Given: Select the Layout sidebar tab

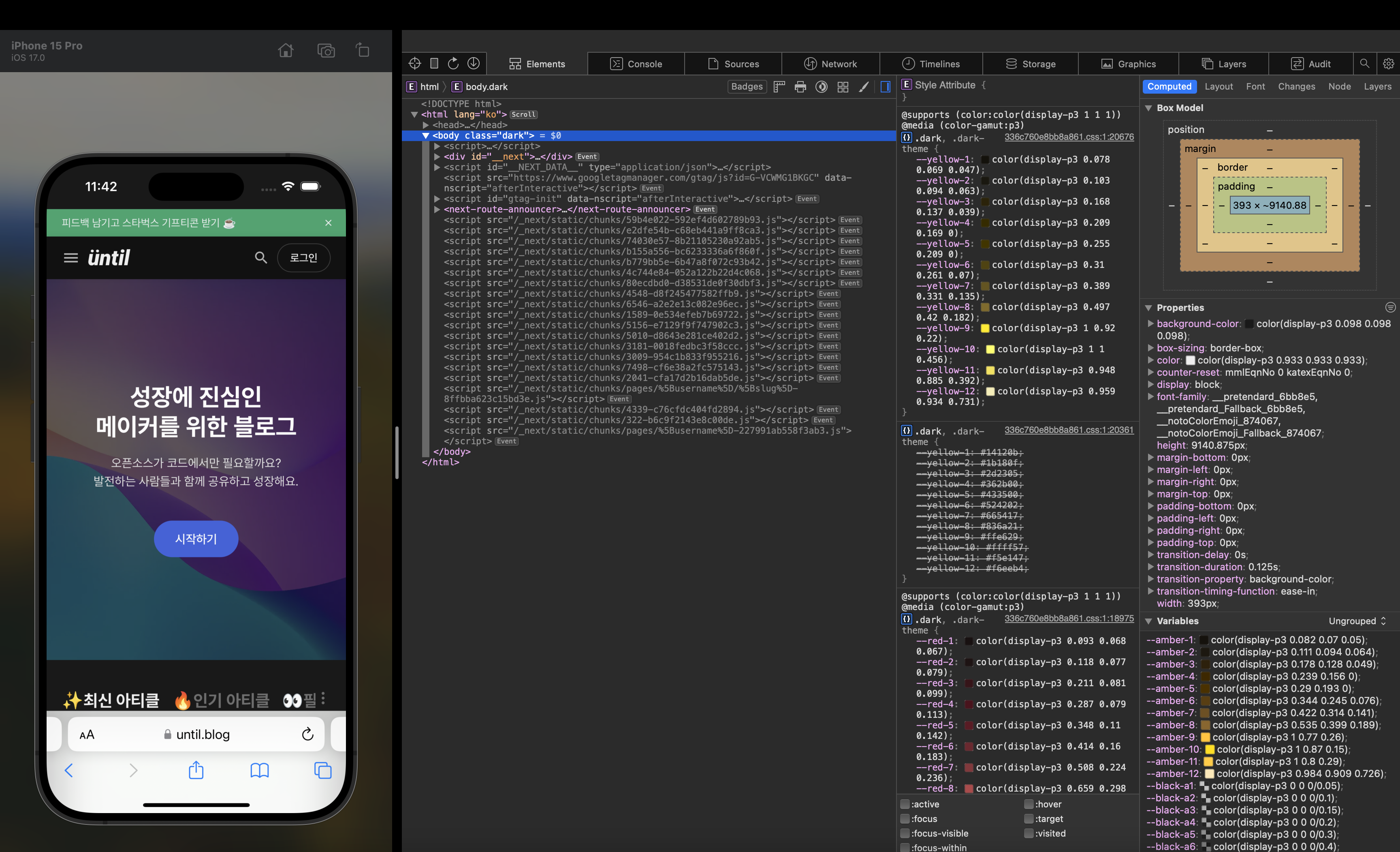Looking at the screenshot, I should click(1218, 86).
